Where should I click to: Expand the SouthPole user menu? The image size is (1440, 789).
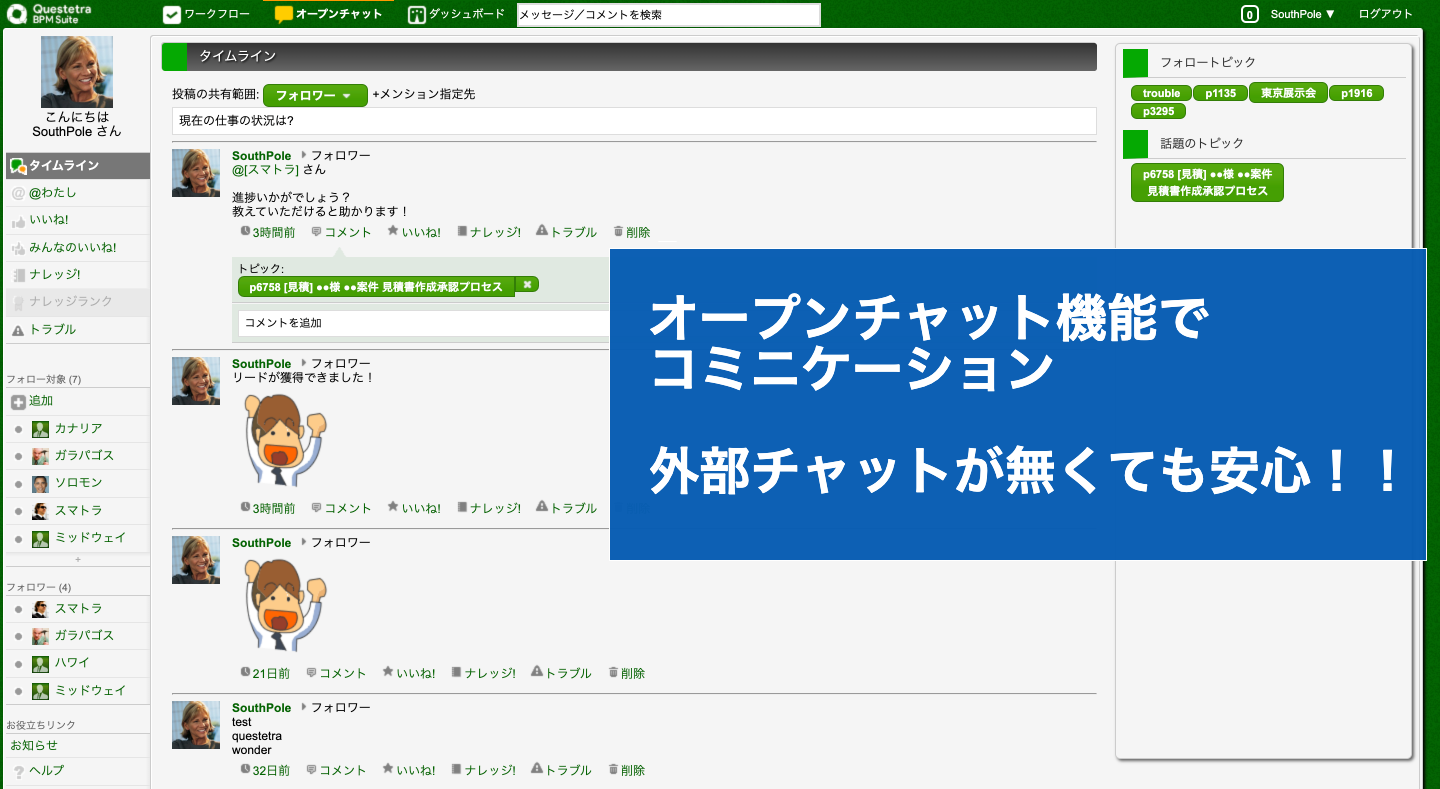(x=1302, y=14)
